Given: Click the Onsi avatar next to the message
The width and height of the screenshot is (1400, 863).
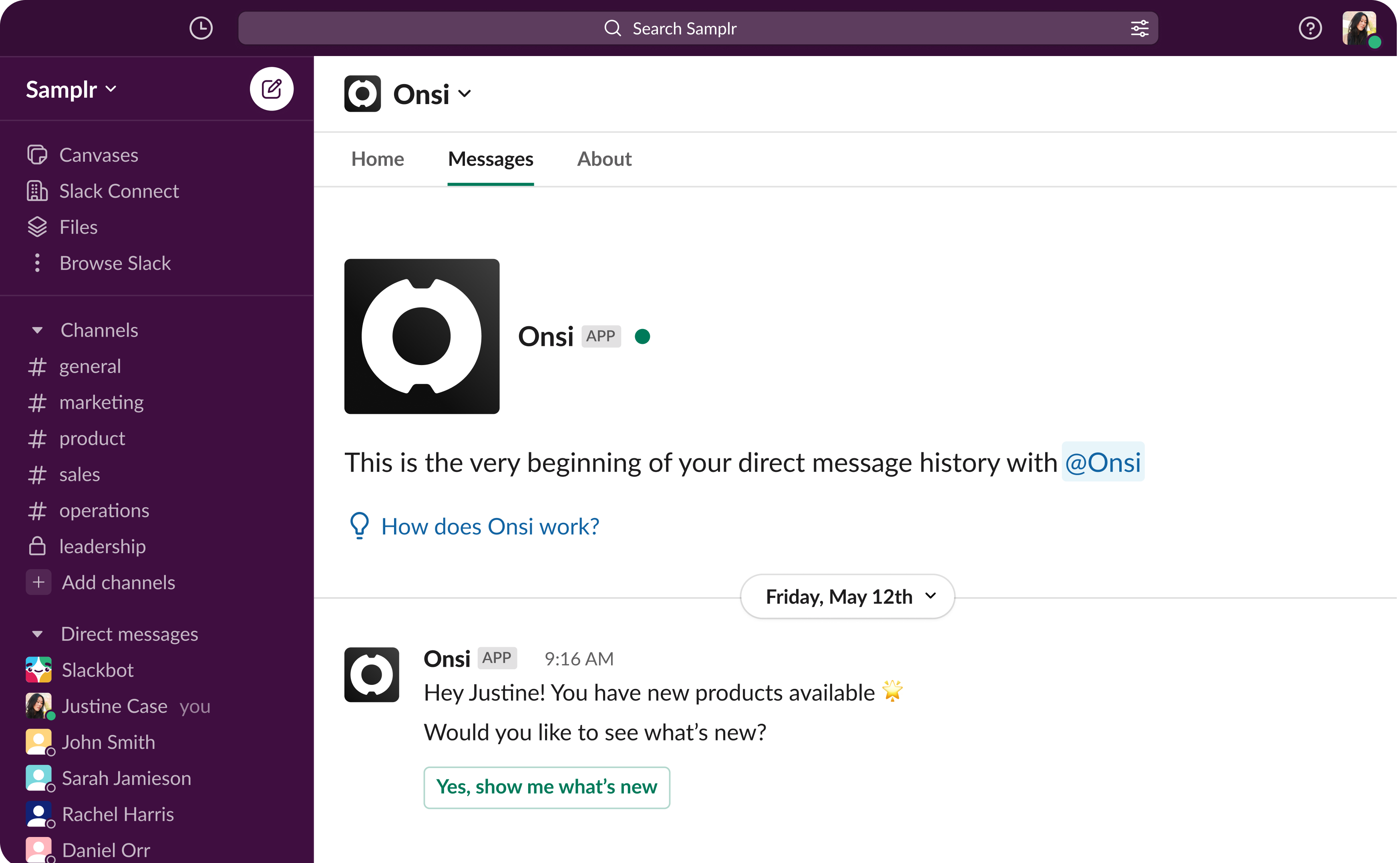Looking at the screenshot, I should click(x=371, y=674).
